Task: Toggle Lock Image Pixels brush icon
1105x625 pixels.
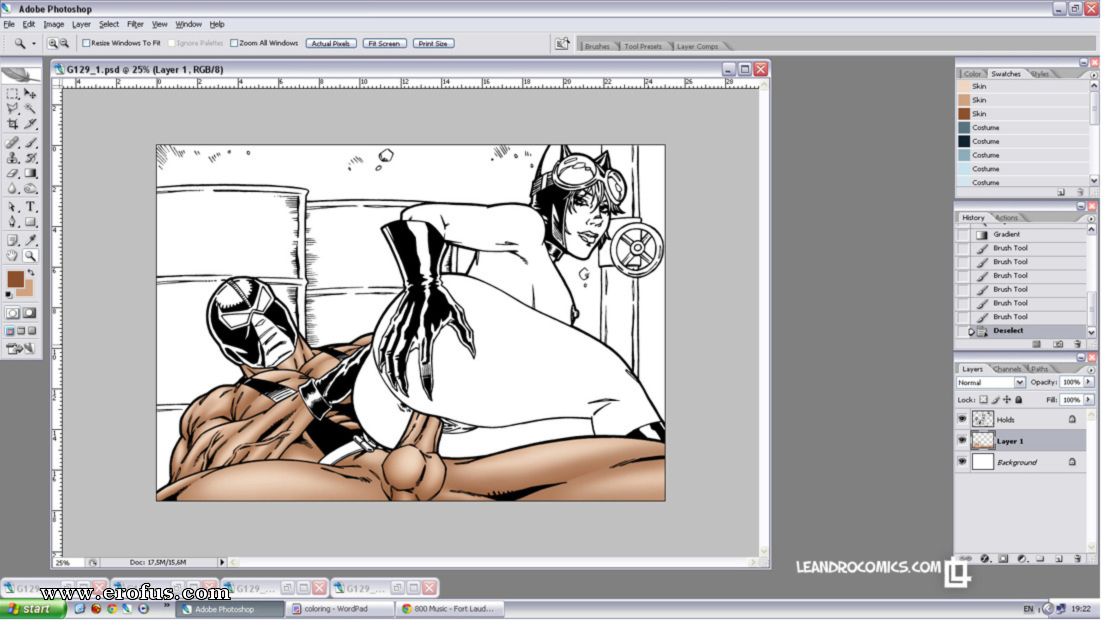Action: click(995, 400)
